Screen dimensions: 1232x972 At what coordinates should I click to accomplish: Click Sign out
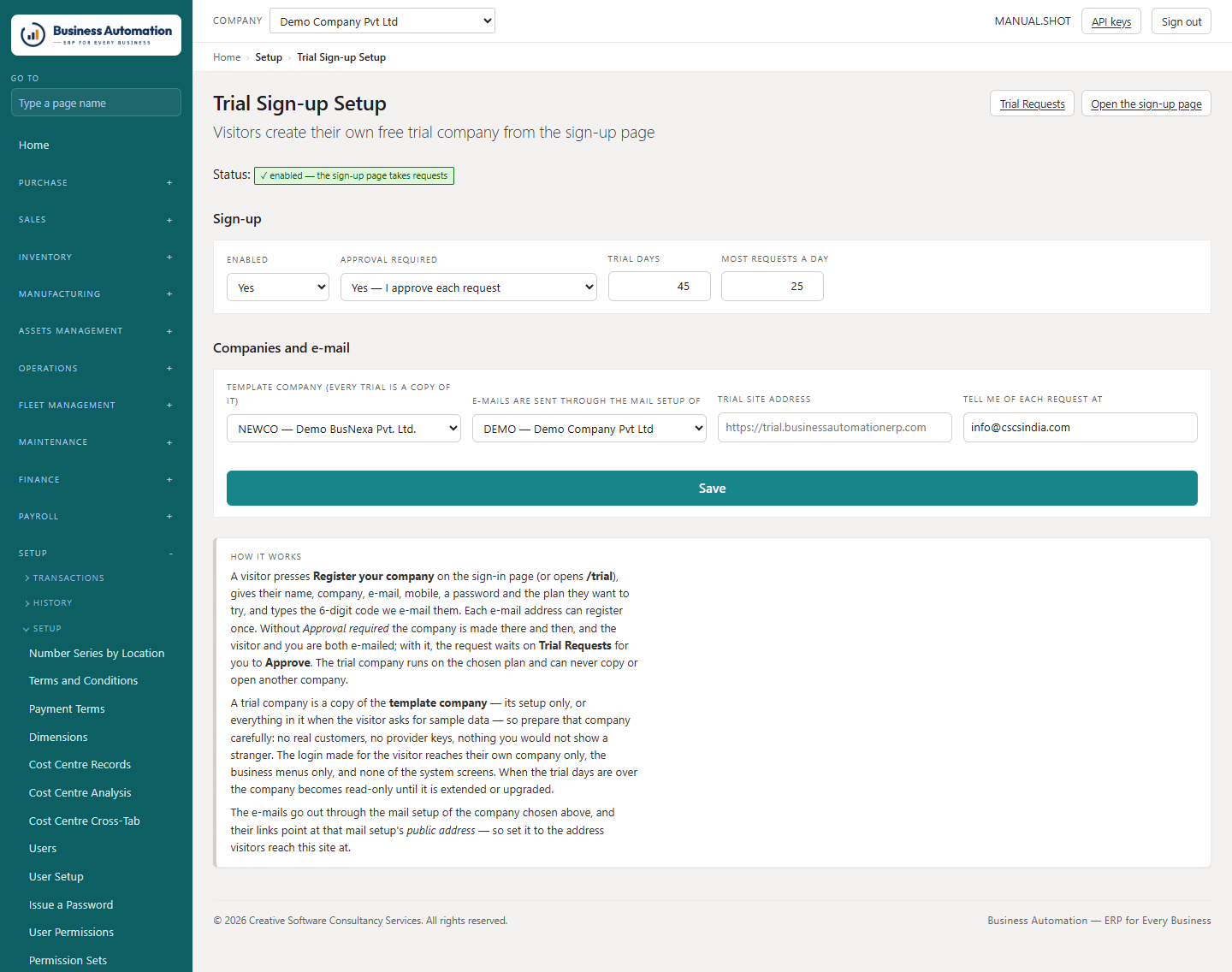(x=1181, y=21)
